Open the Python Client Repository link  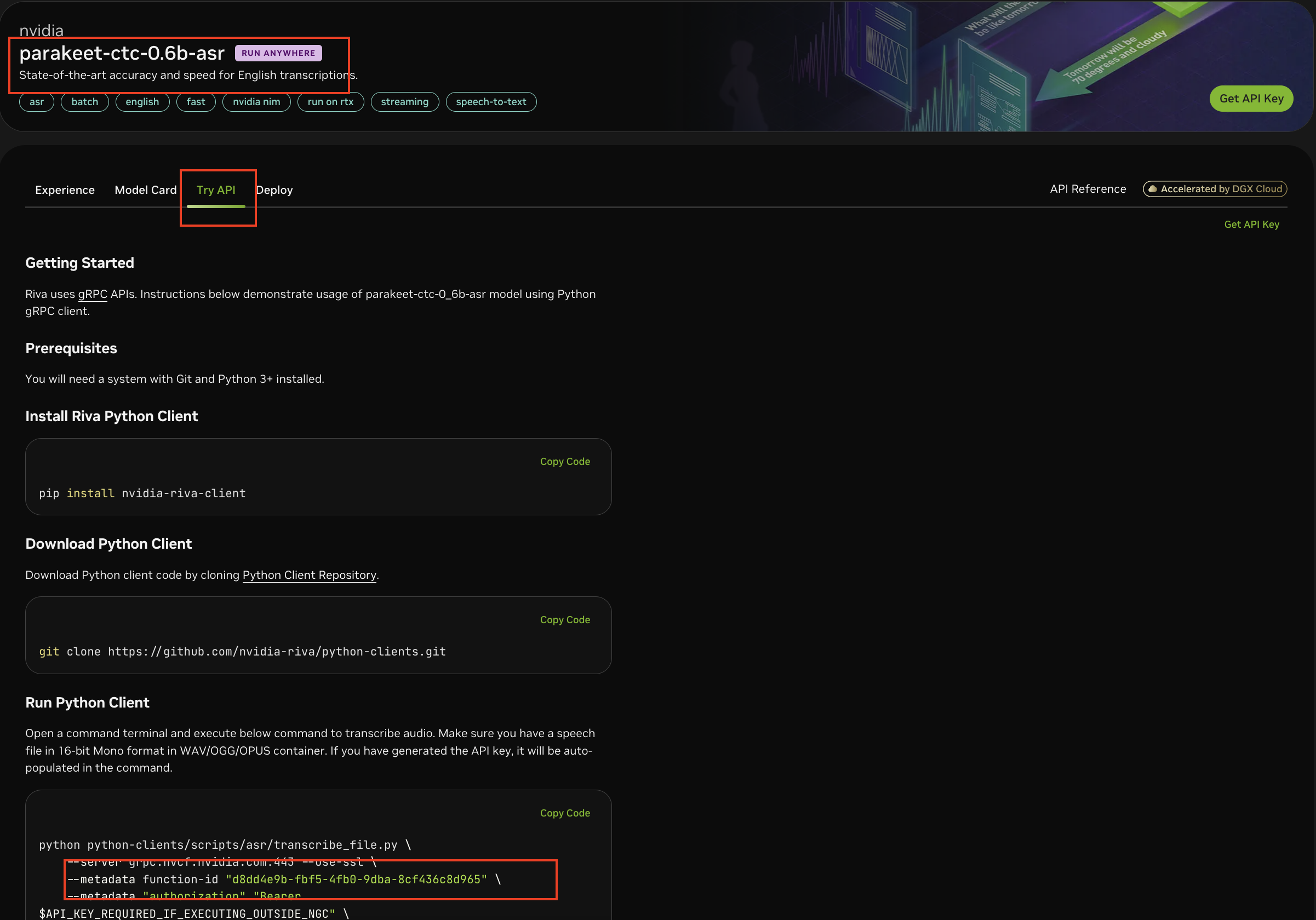point(310,574)
